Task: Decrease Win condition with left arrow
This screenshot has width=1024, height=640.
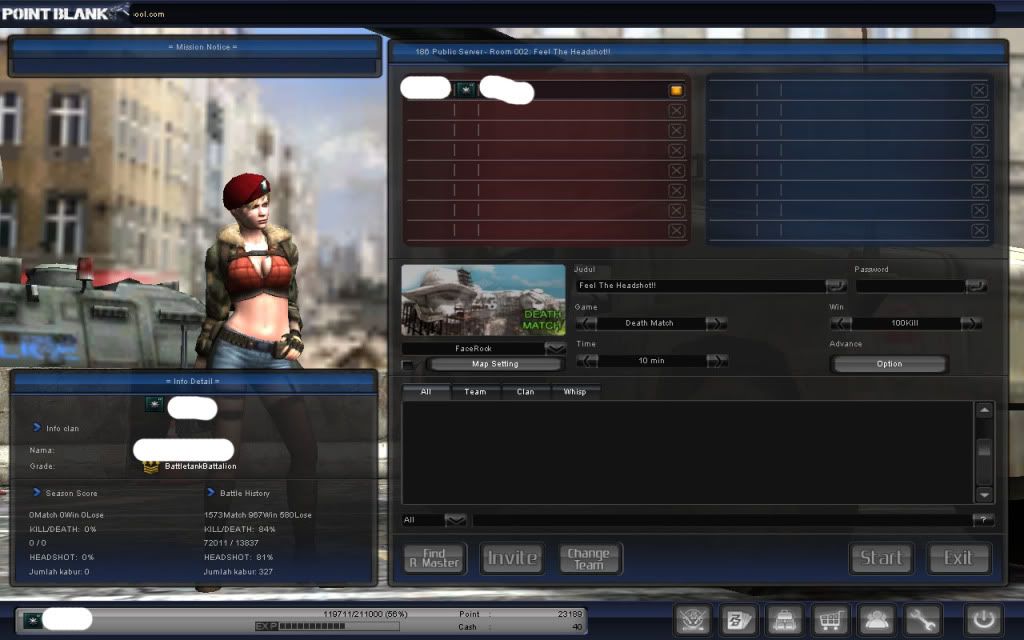Action: pos(840,323)
